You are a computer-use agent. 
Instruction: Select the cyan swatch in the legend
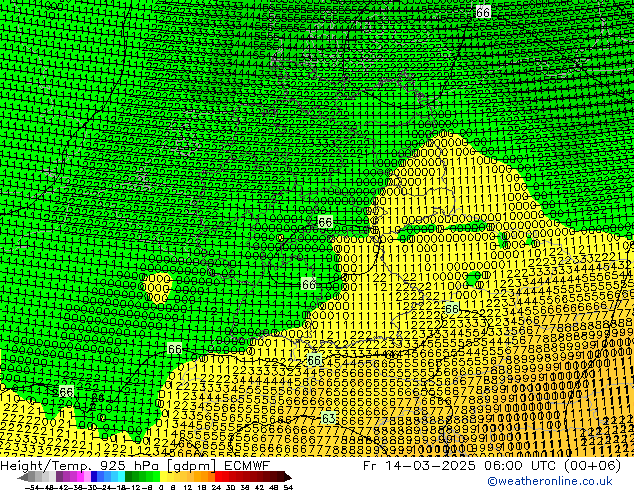121,477
